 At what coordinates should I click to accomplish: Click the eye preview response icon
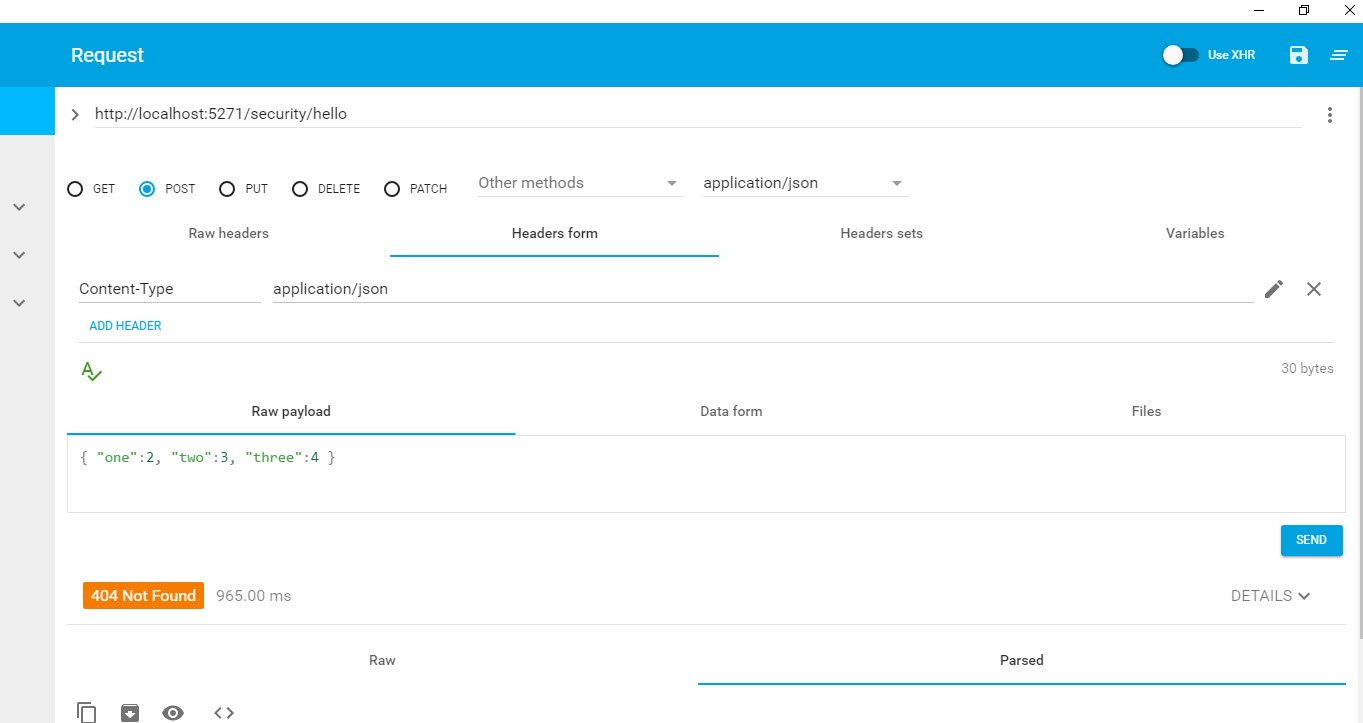click(x=173, y=712)
